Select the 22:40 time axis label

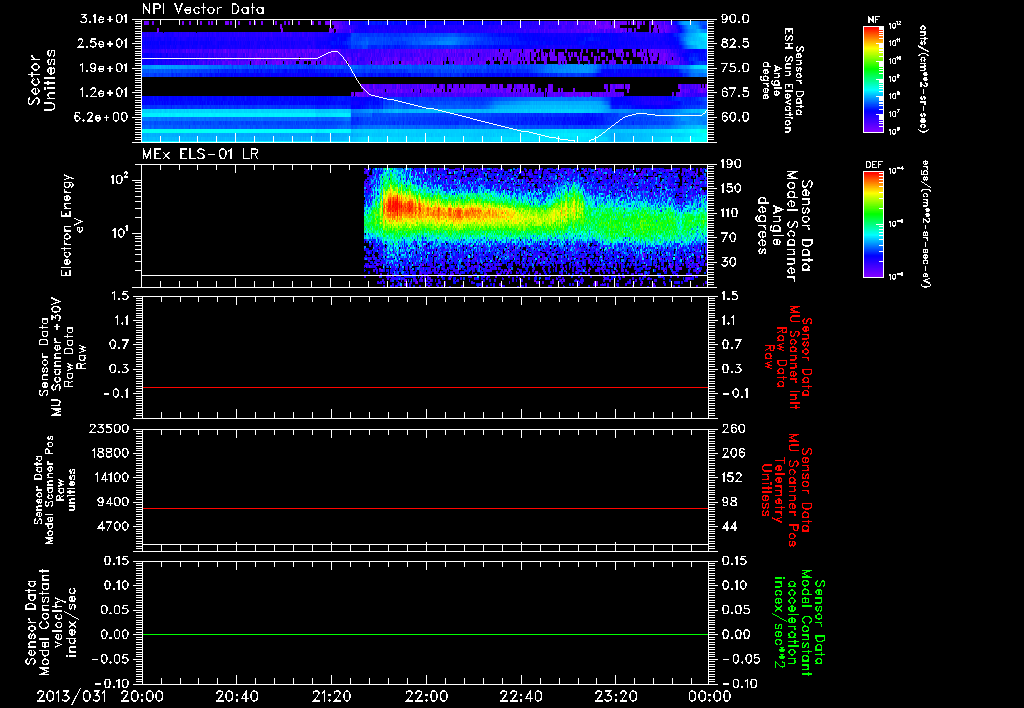tap(520, 695)
